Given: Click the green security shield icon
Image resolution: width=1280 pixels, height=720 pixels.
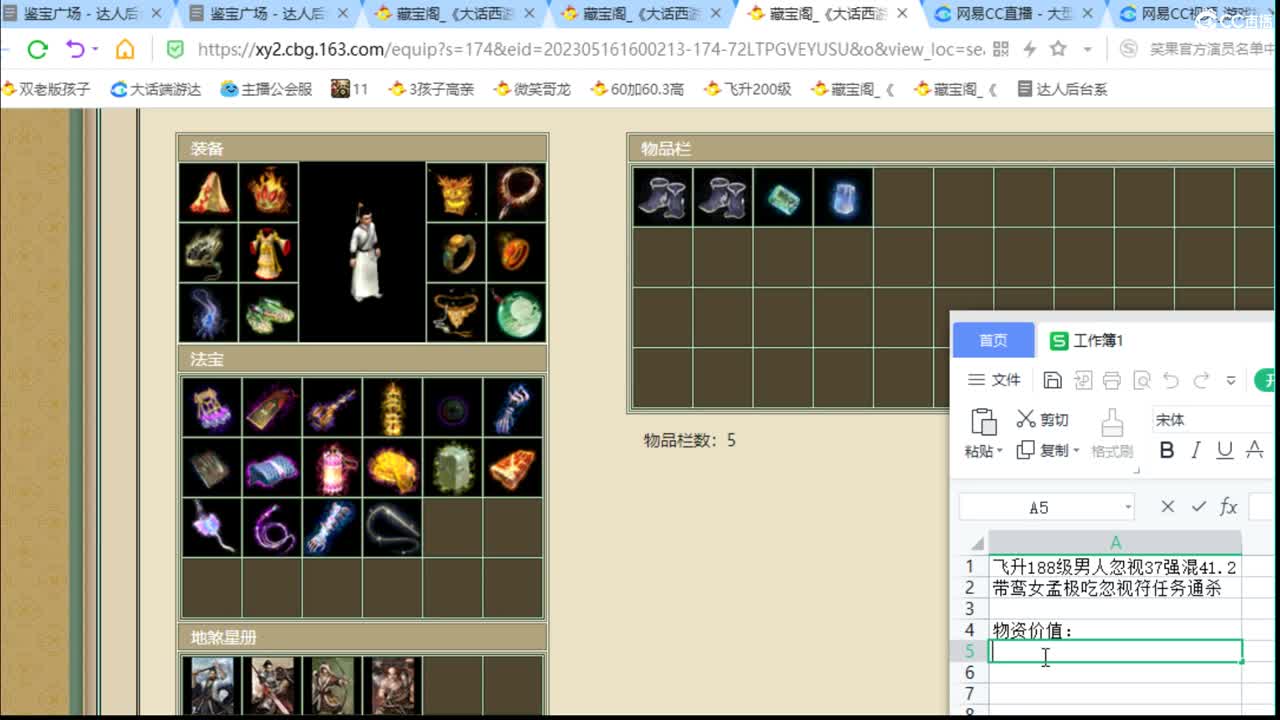Looking at the screenshot, I should click(x=175, y=49).
